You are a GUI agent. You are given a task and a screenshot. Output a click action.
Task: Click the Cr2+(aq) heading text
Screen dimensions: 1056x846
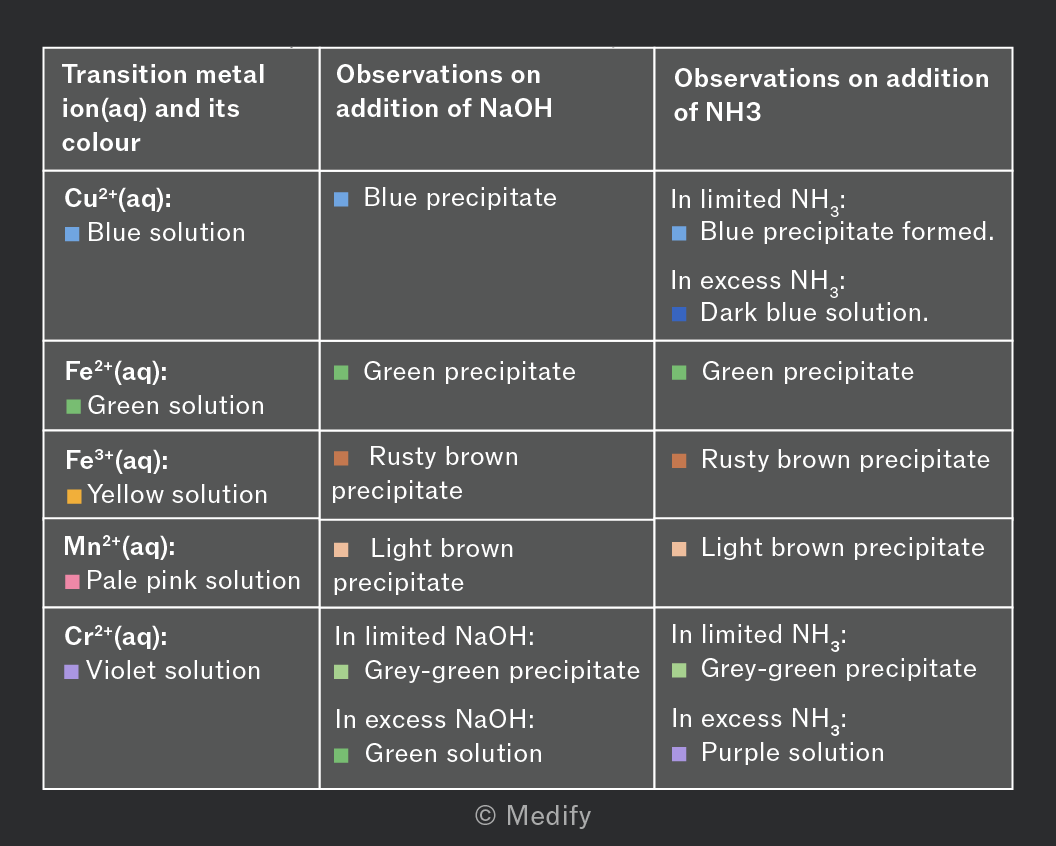(x=116, y=636)
